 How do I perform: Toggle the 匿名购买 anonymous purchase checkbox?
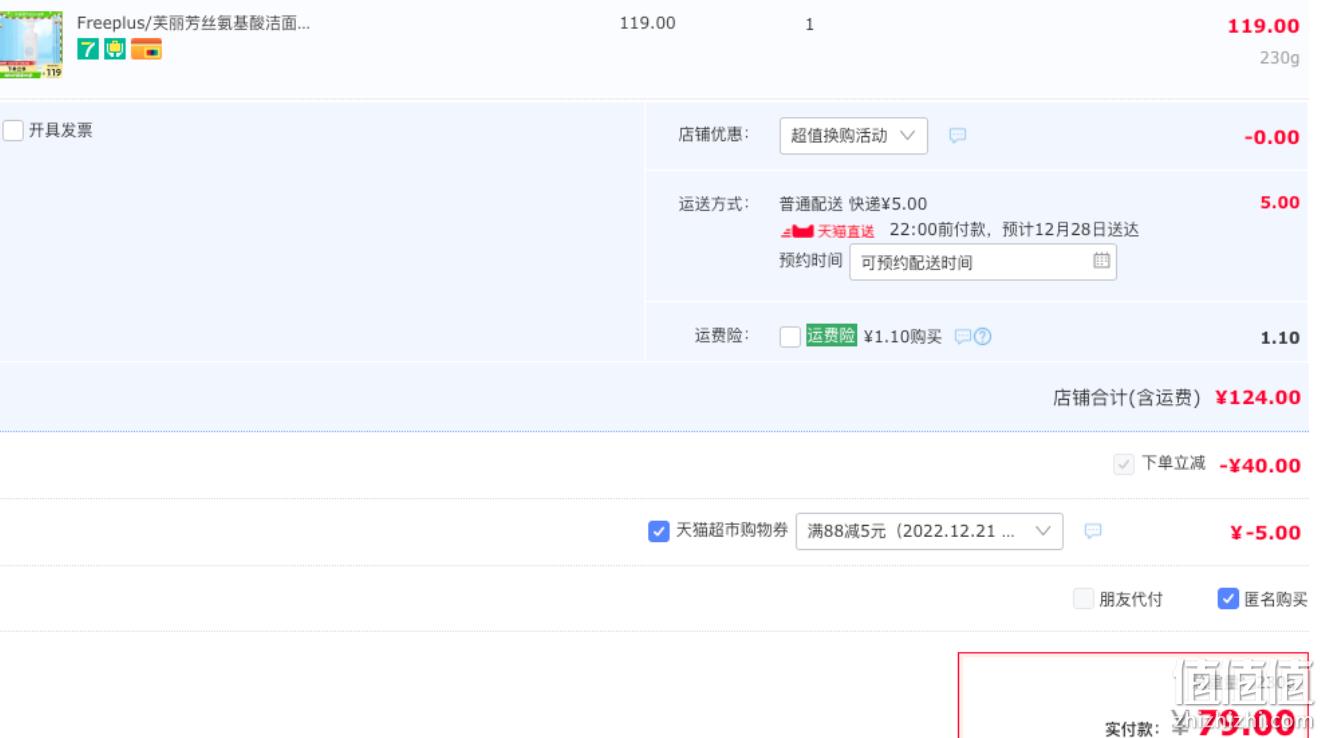pyautogui.click(x=1228, y=599)
